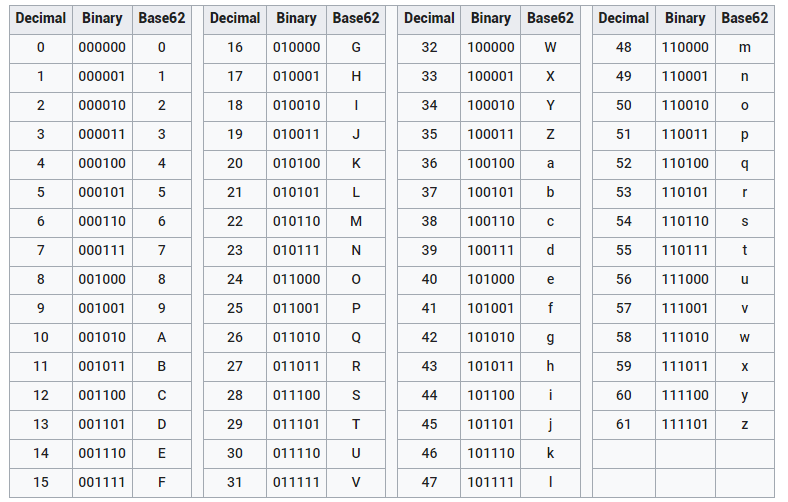788x502 pixels.
Task: Select Base62 character lowercase w
Action: 745,338
